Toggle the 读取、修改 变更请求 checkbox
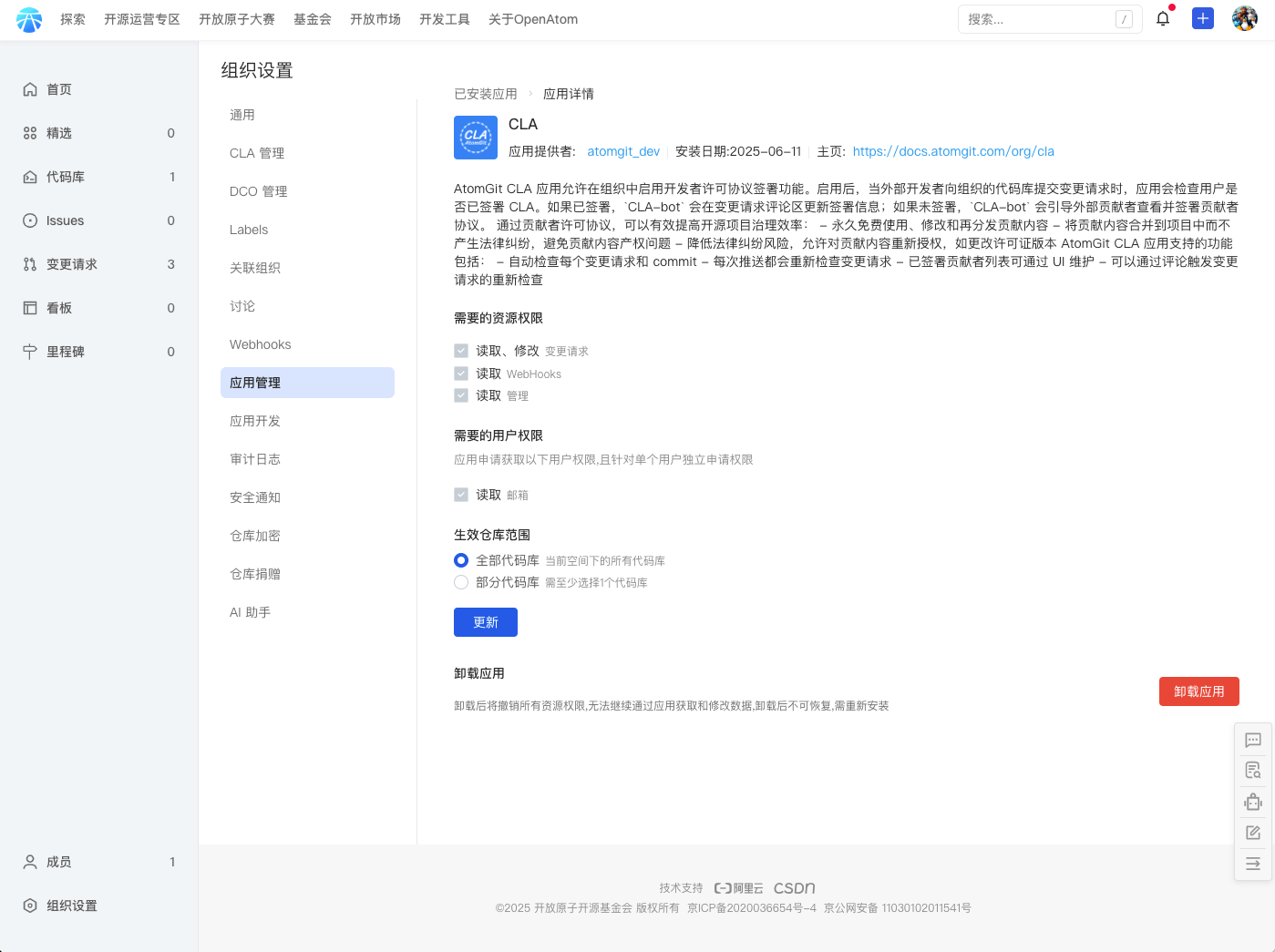This screenshot has height=952, width=1275. (461, 351)
